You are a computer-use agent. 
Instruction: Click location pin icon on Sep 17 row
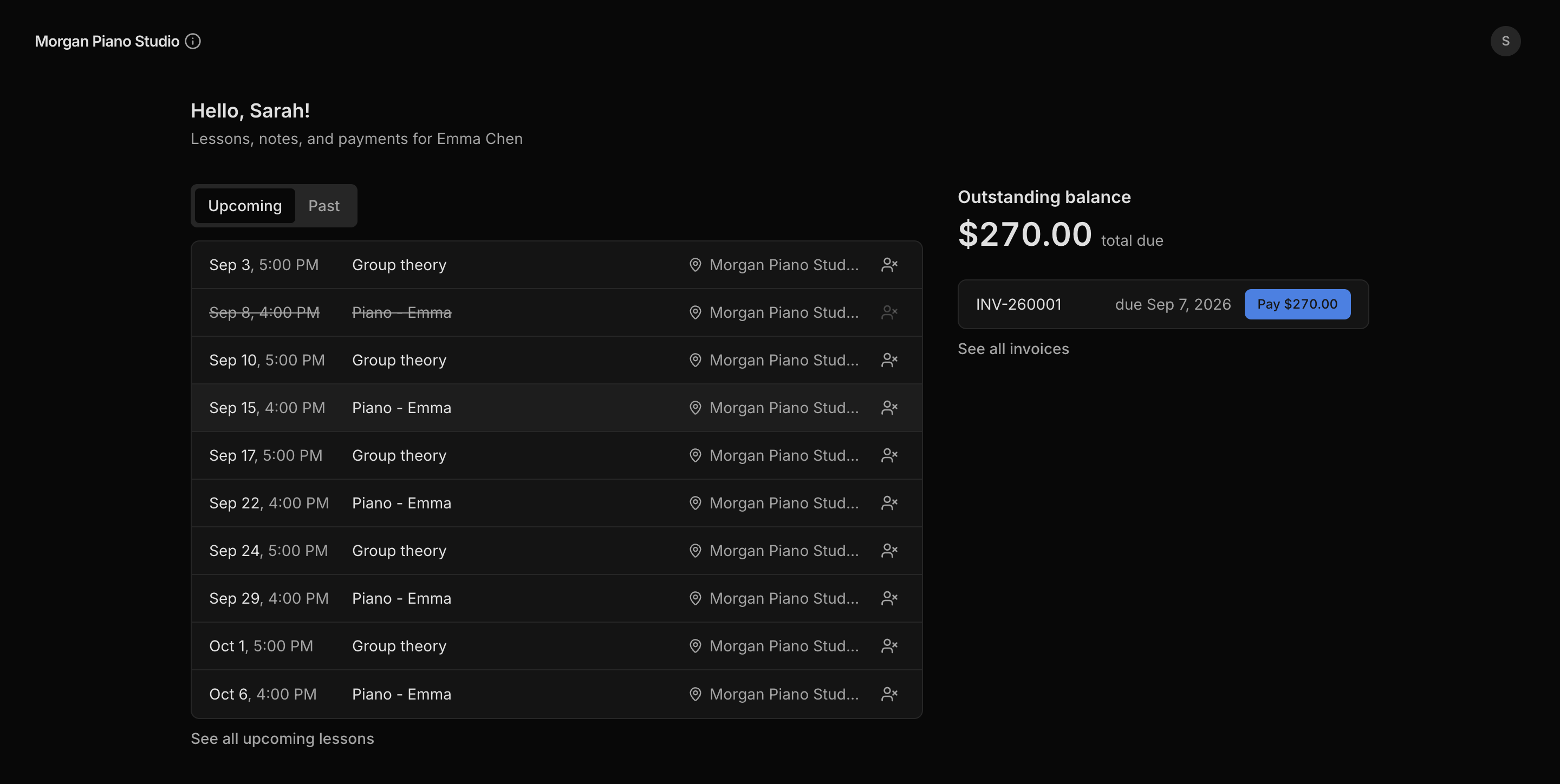[x=695, y=455]
